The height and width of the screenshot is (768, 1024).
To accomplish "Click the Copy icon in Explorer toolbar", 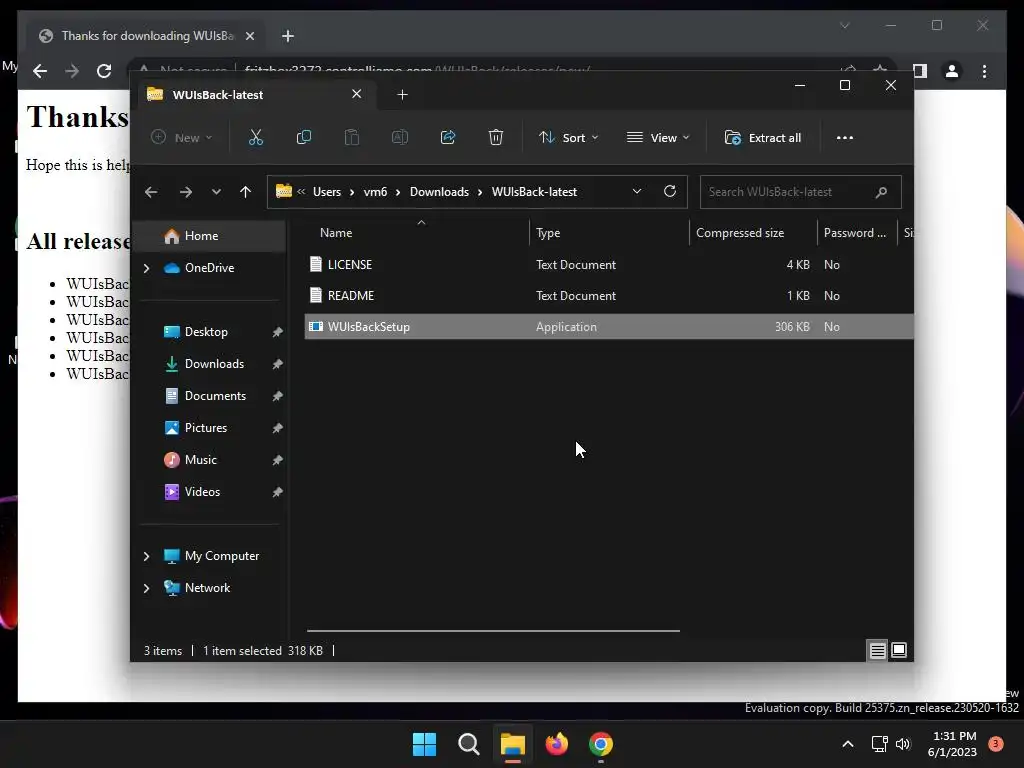I will pos(304,138).
